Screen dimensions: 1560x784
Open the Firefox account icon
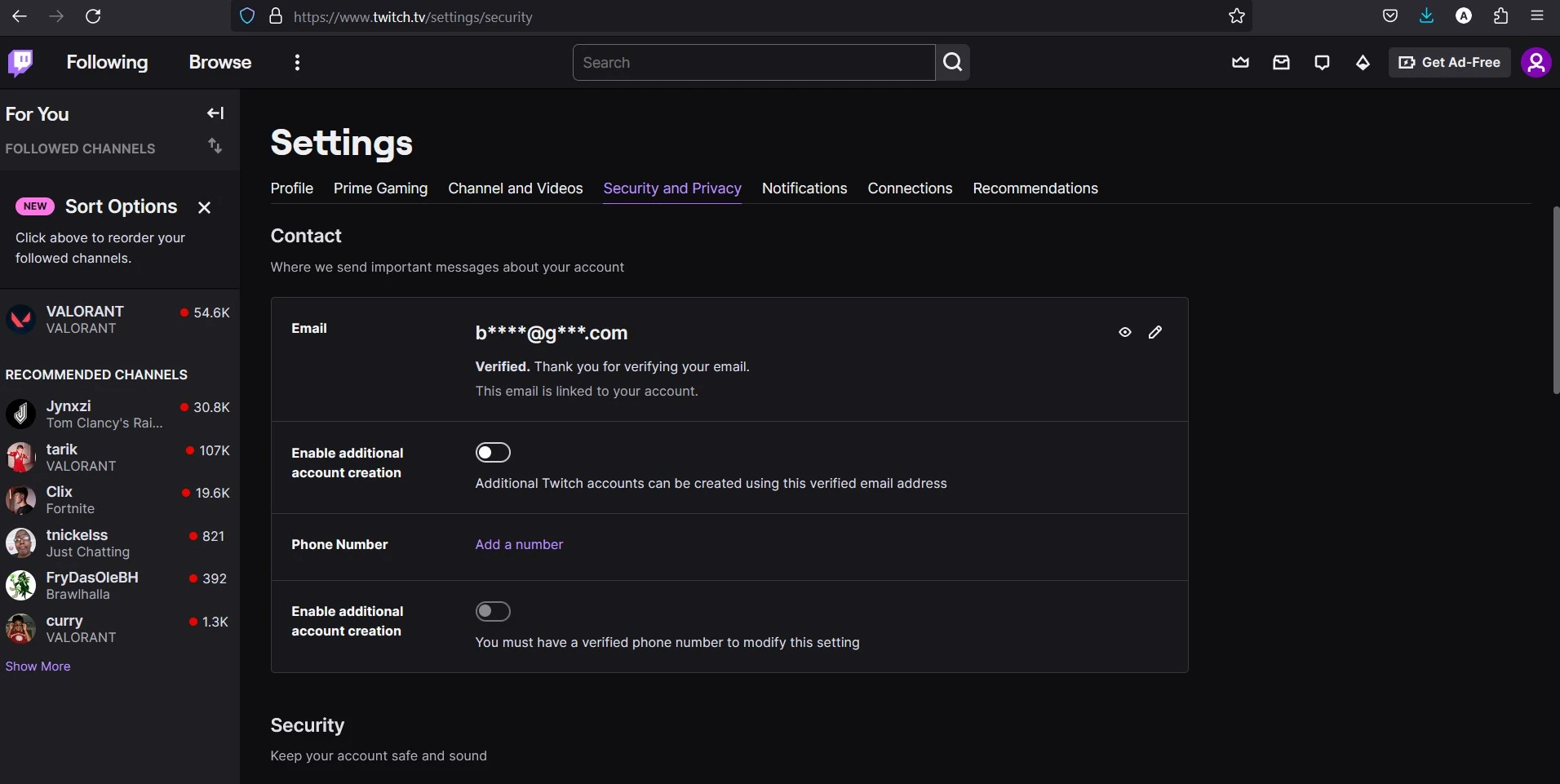coord(1465,16)
